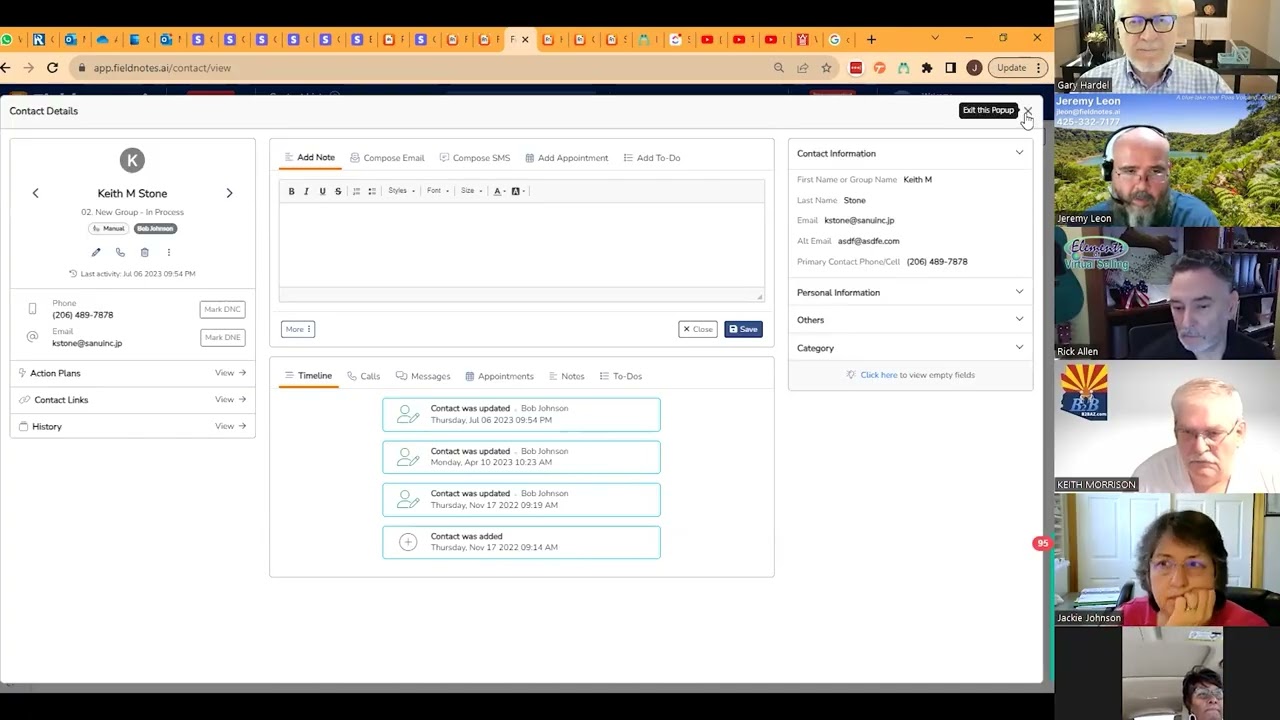
Task: Switch to the Notes tab
Action: [x=566, y=376]
